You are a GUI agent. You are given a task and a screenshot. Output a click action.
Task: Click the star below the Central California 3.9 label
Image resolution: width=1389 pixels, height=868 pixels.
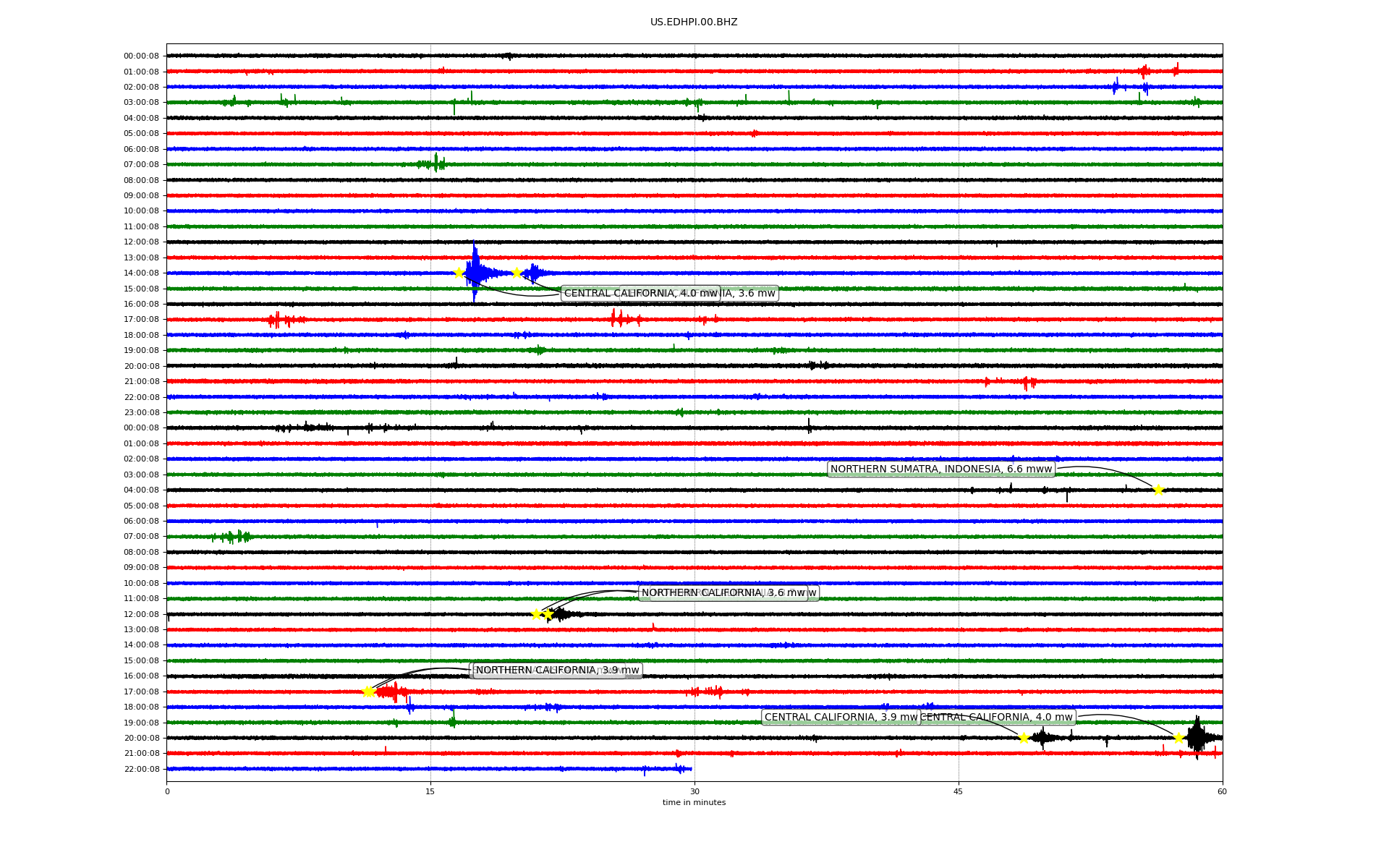pyautogui.click(x=1024, y=738)
